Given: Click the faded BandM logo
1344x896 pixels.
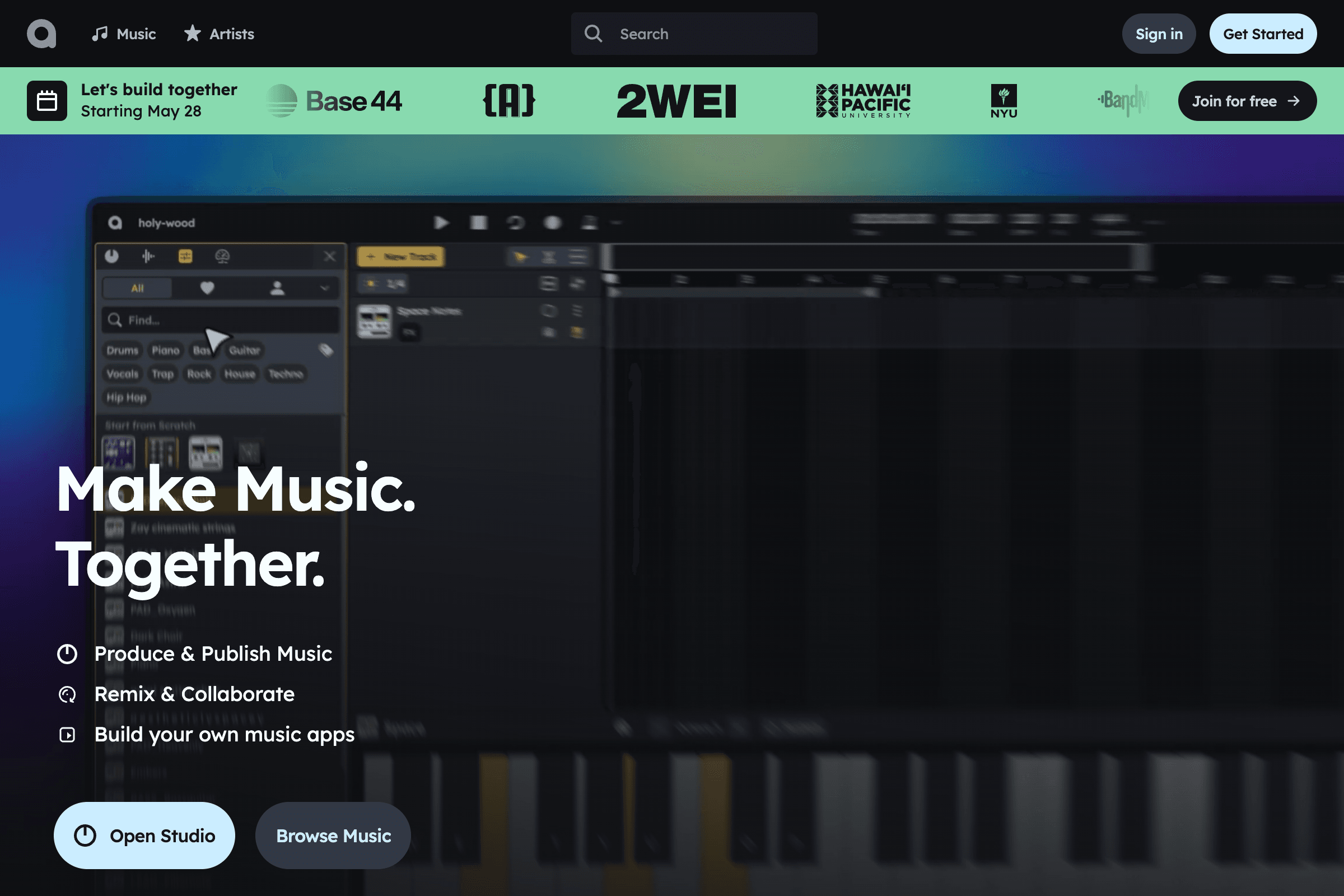Looking at the screenshot, I should [1123, 101].
